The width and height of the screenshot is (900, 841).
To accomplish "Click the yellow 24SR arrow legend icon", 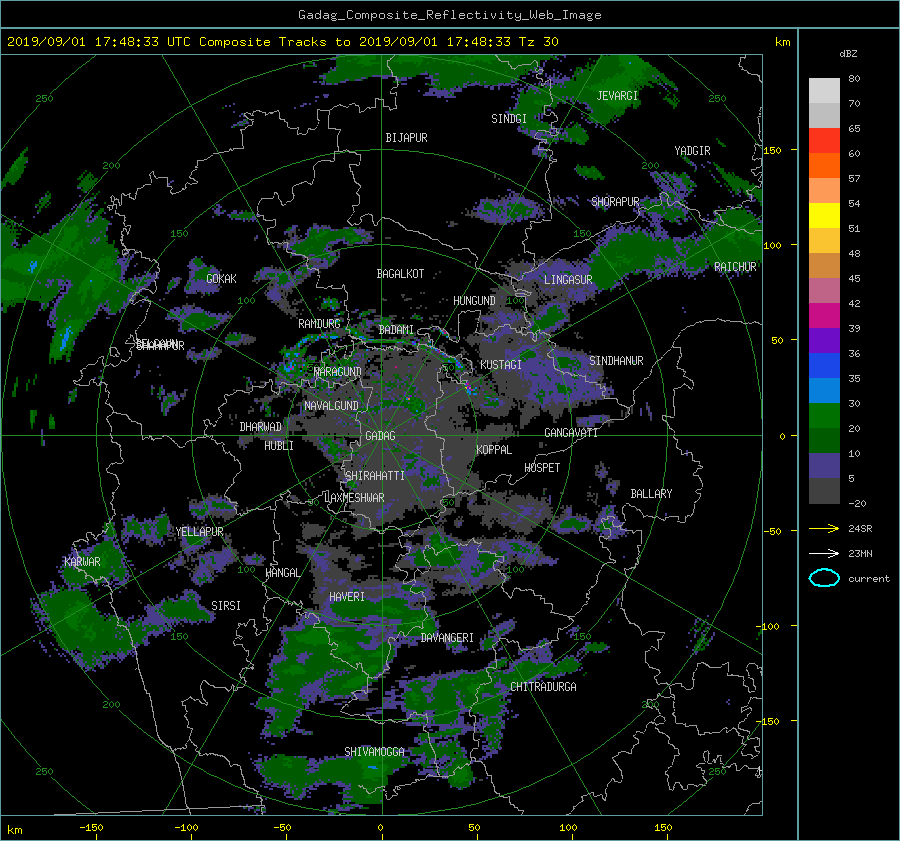I will [824, 528].
